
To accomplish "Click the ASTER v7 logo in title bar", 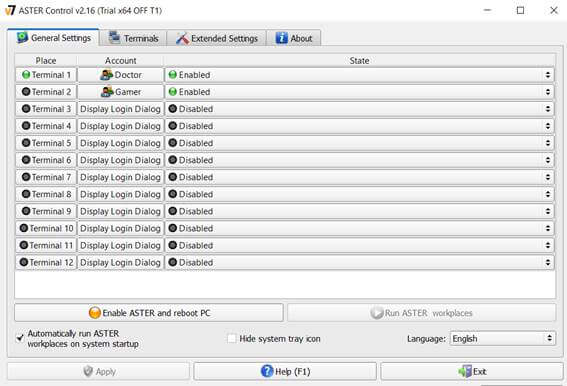I will (x=10, y=10).
